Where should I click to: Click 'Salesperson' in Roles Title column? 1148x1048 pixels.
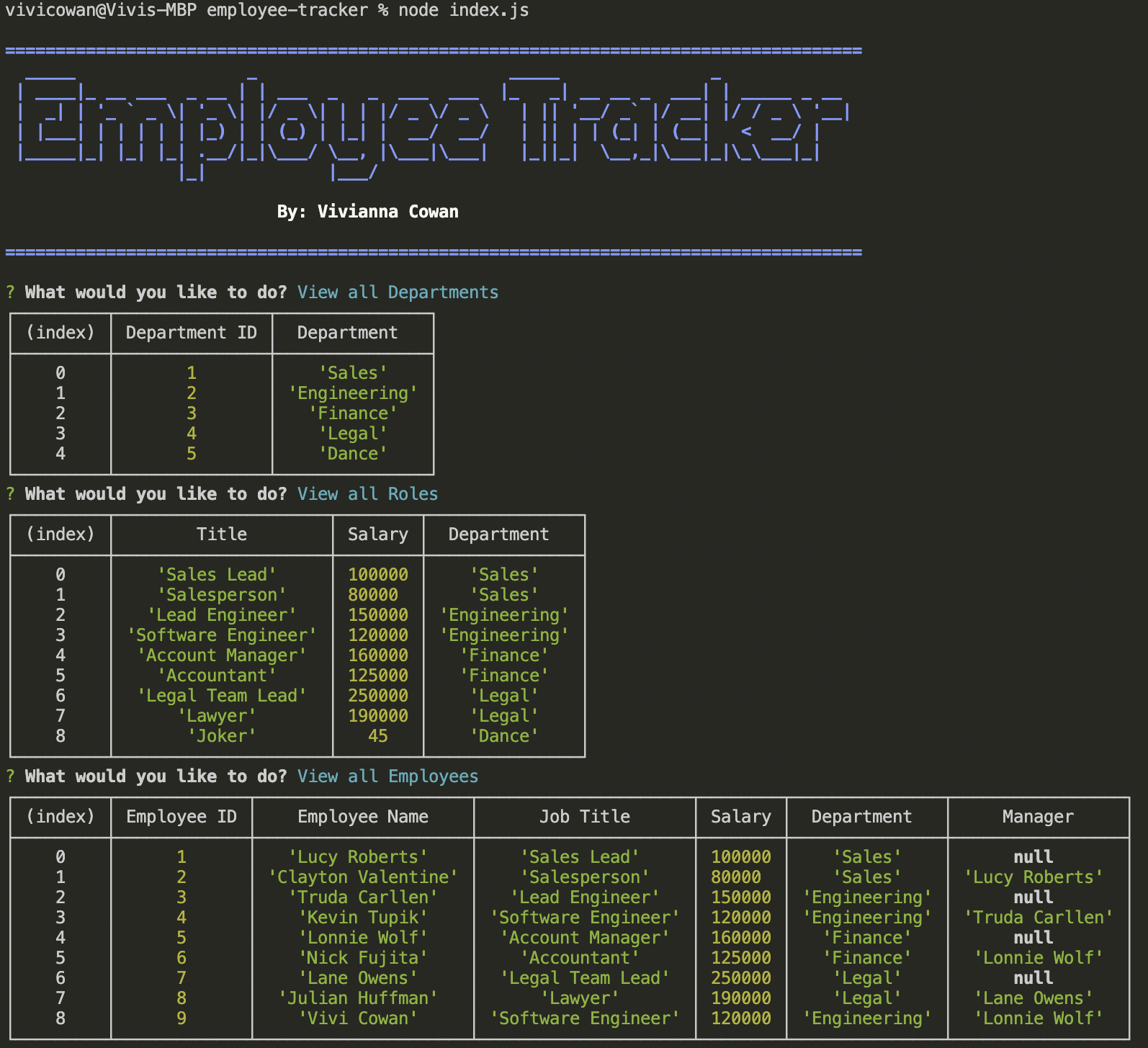coord(222,595)
